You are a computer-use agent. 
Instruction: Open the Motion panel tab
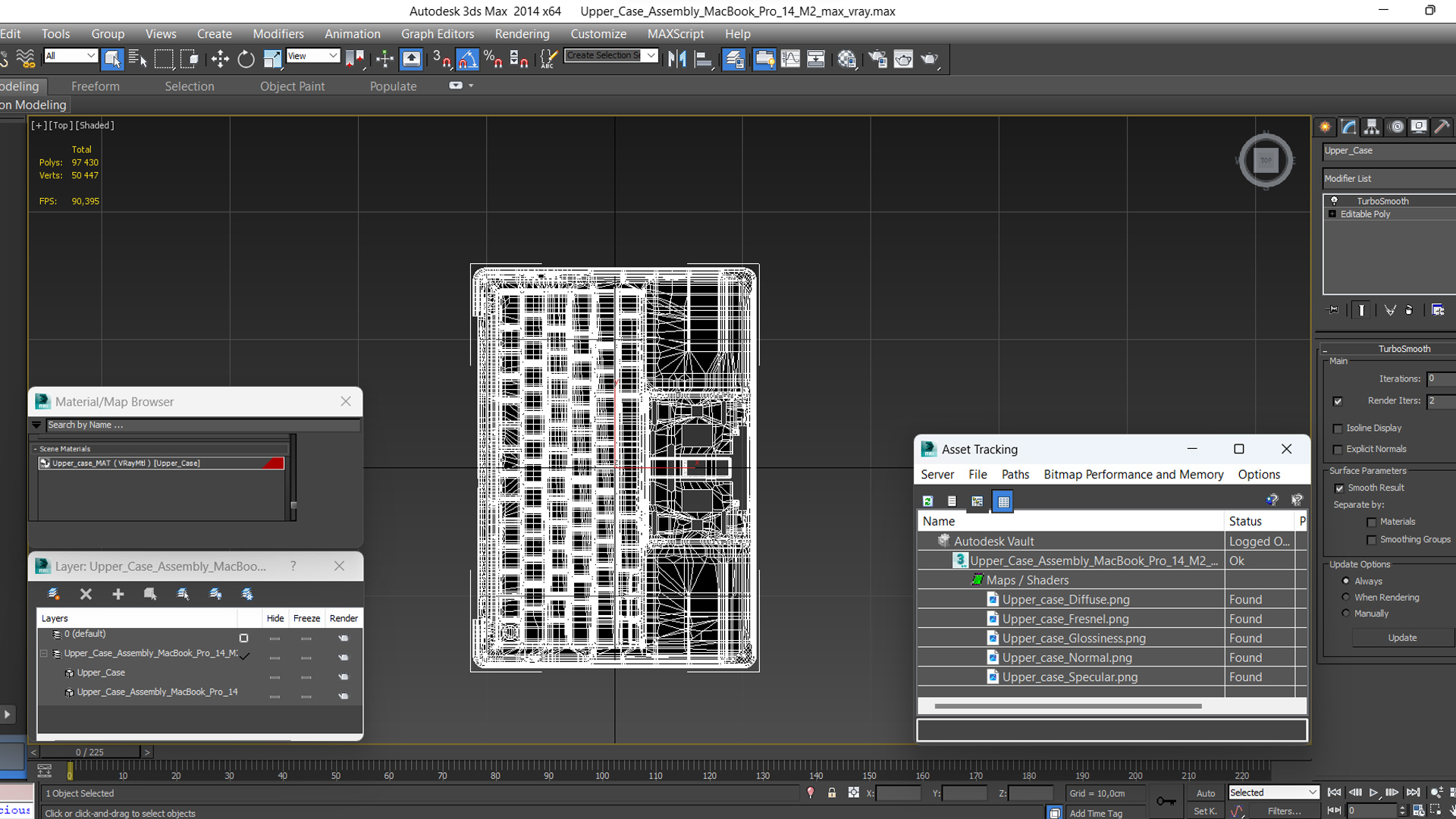(1396, 127)
